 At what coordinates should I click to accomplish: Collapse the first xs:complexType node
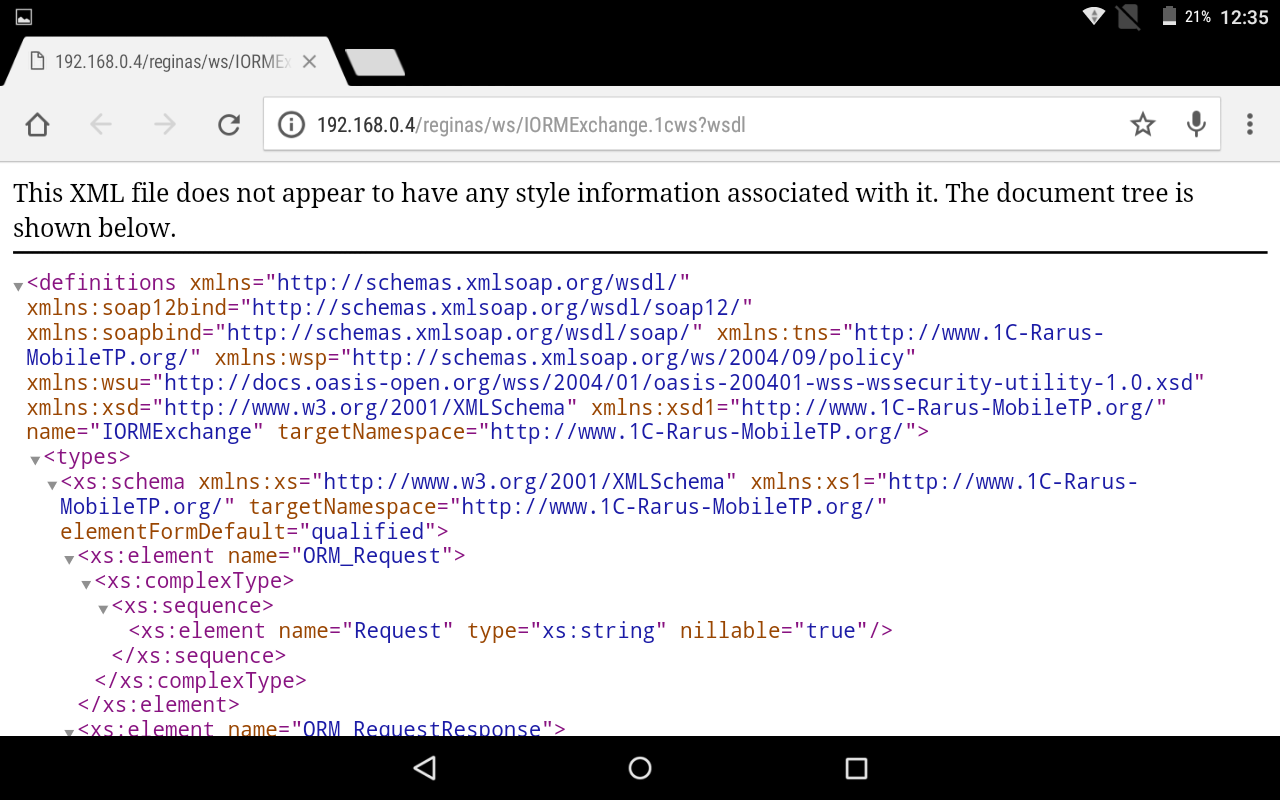[86, 585]
